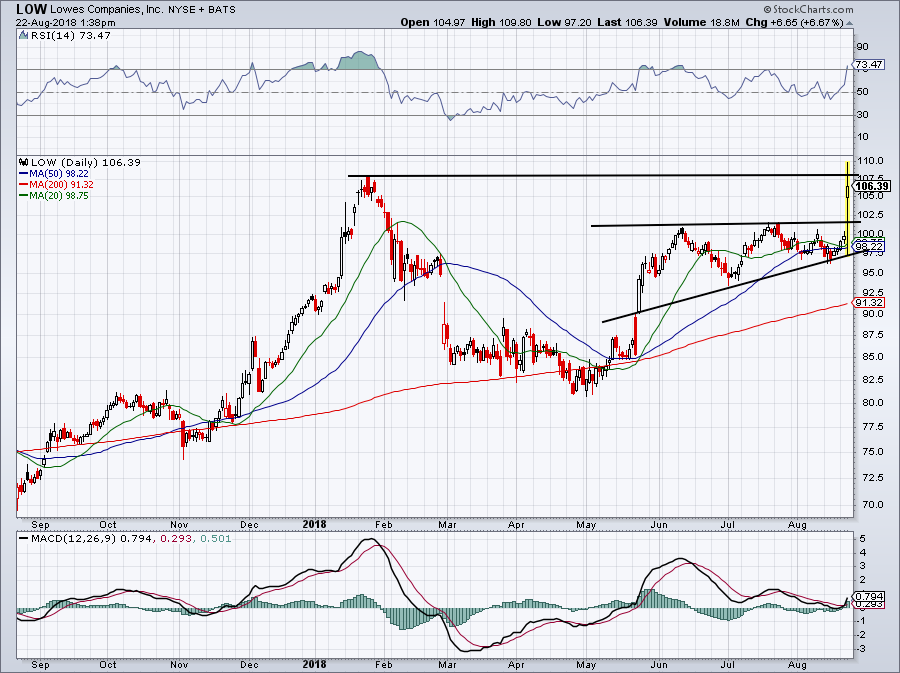Select the red MA(200) legend line swatch
The width and height of the screenshot is (900, 673).
[24, 184]
